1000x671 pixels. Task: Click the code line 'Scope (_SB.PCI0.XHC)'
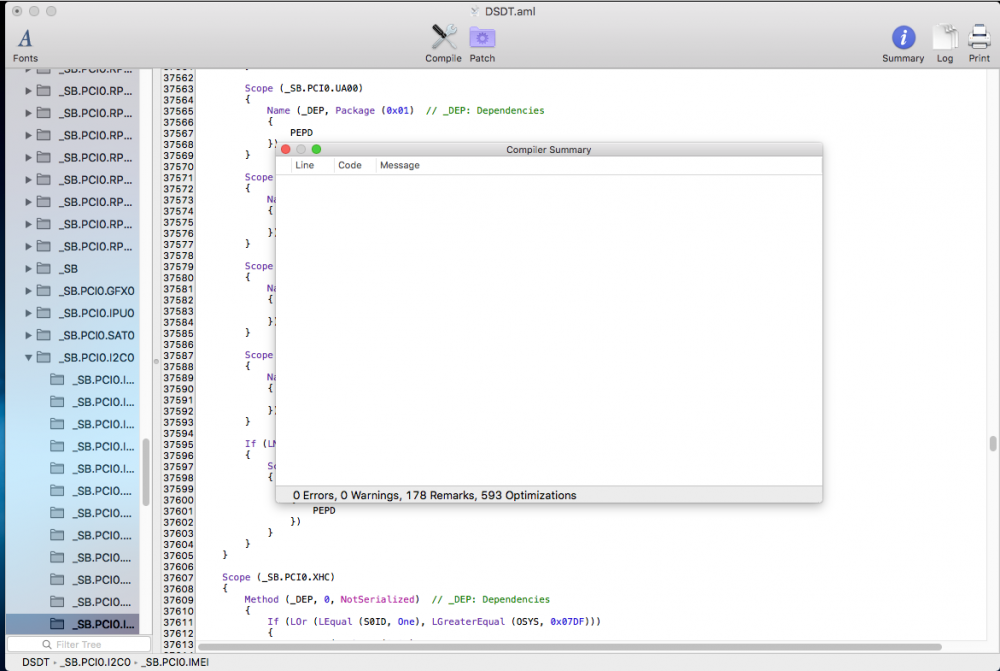tap(278, 577)
